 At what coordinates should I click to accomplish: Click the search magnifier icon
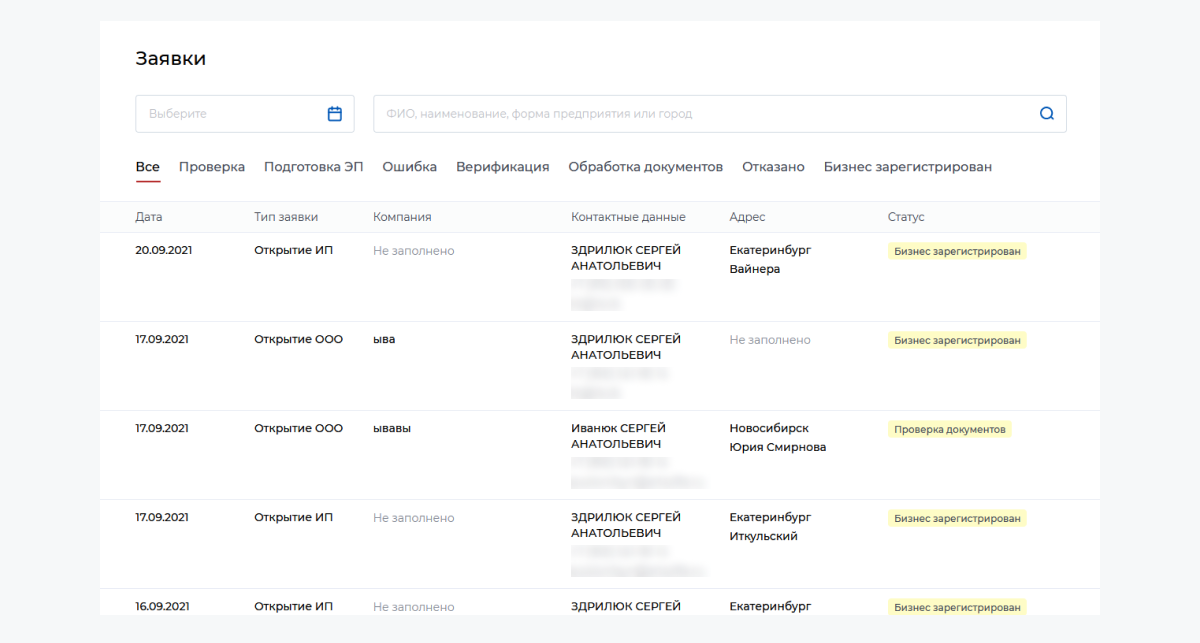(x=1046, y=114)
